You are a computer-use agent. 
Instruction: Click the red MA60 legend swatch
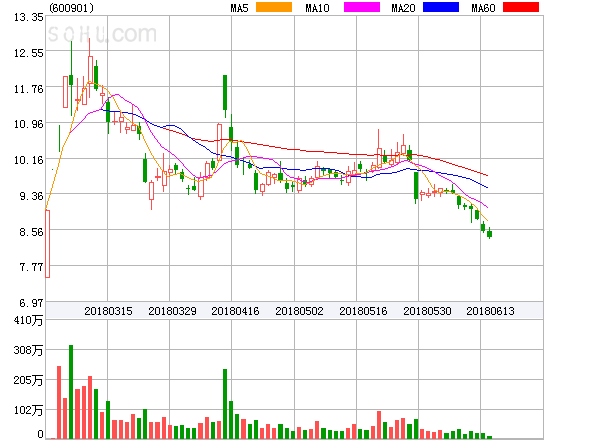click(x=521, y=7)
